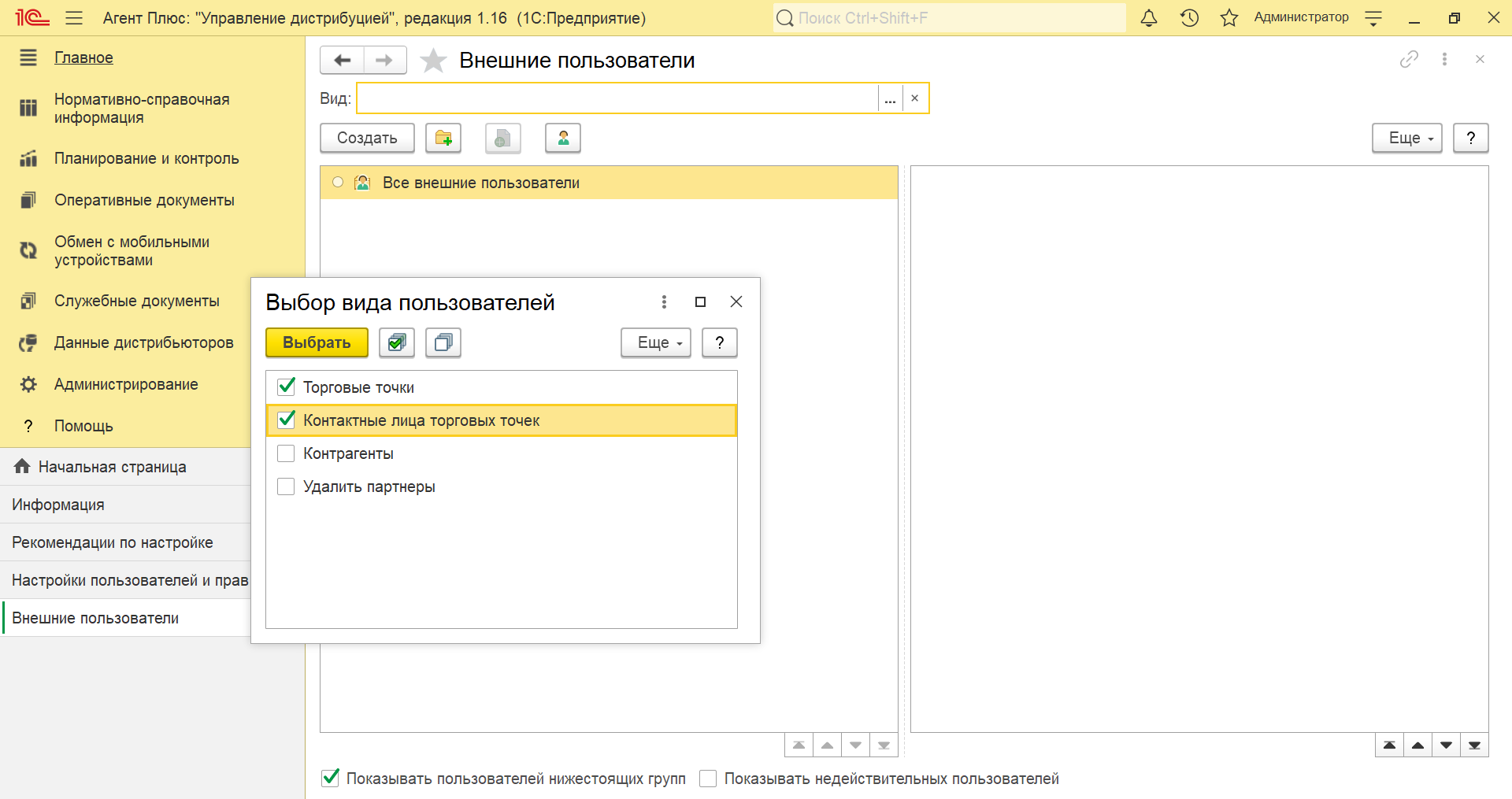Click the get link chain icon

click(1409, 60)
